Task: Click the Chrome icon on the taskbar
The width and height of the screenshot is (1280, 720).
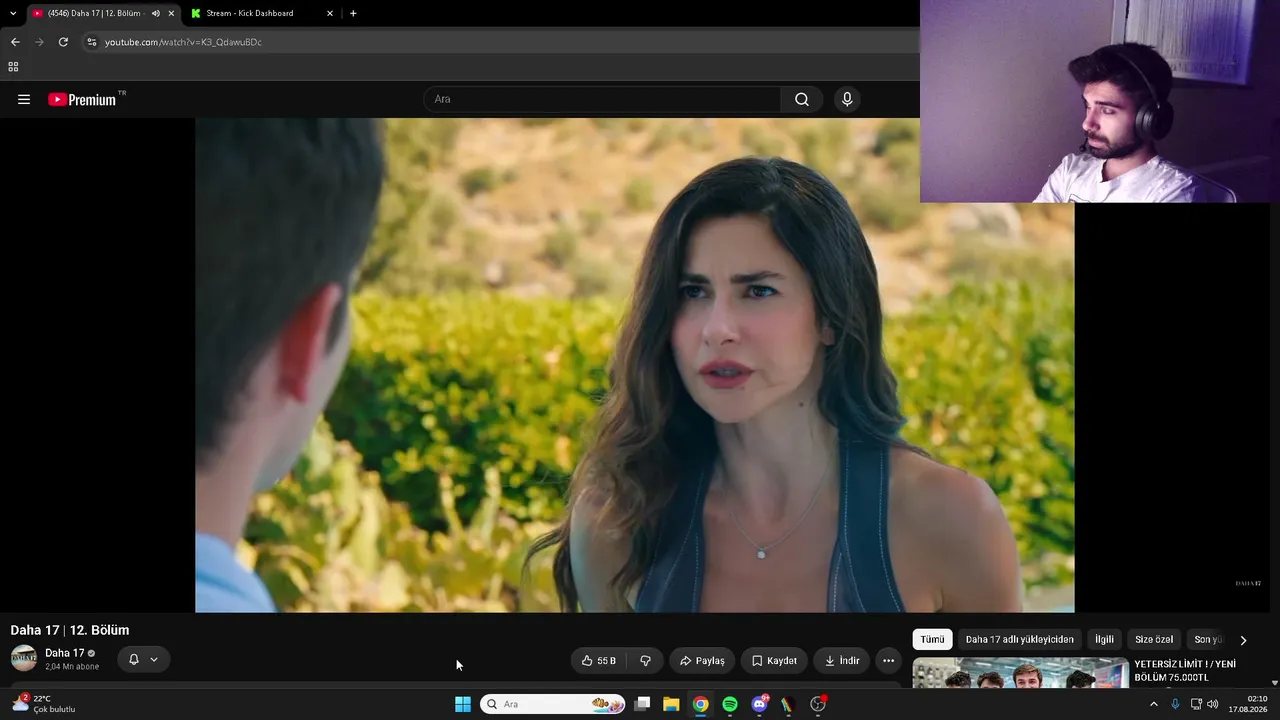Action: point(701,704)
